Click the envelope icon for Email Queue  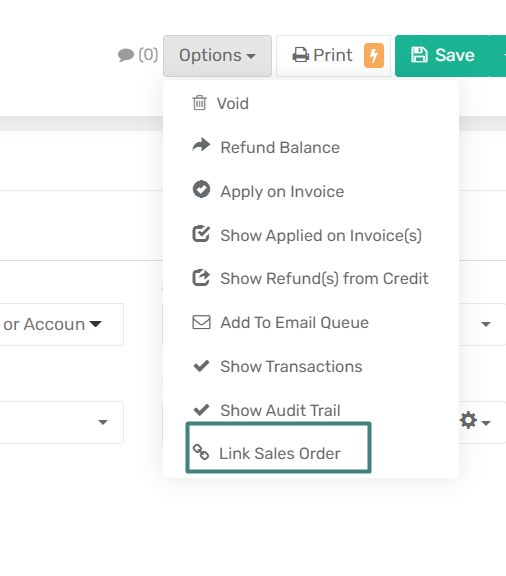point(201,322)
